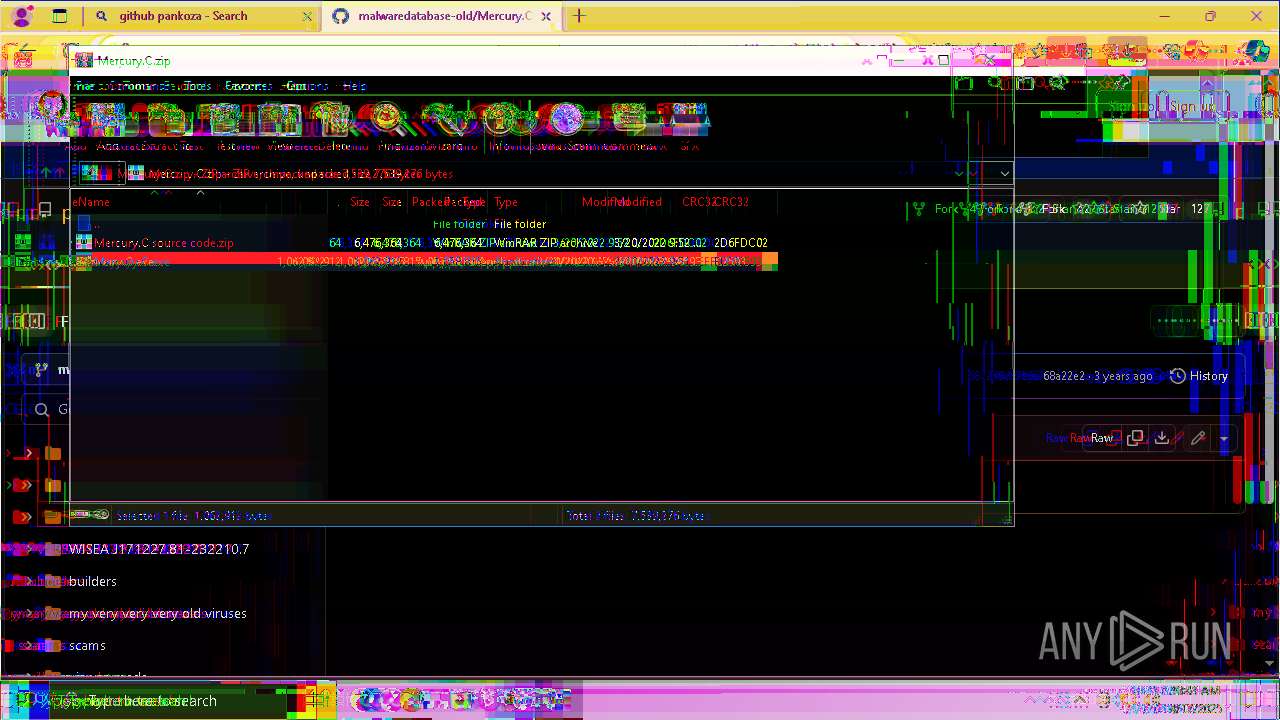Image resolution: width=1280 pixels, height=720 pixels.
Task: Click the Sign up button on GitHub
Action: coord(1192,107)
